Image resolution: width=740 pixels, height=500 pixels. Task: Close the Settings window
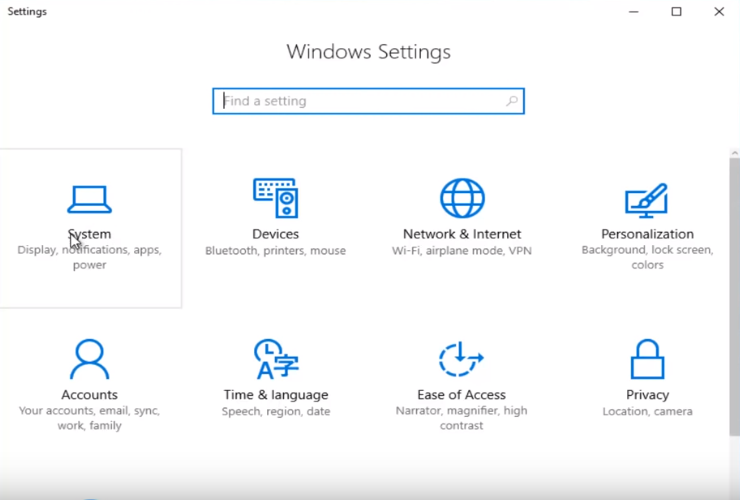tap(719, 11)
